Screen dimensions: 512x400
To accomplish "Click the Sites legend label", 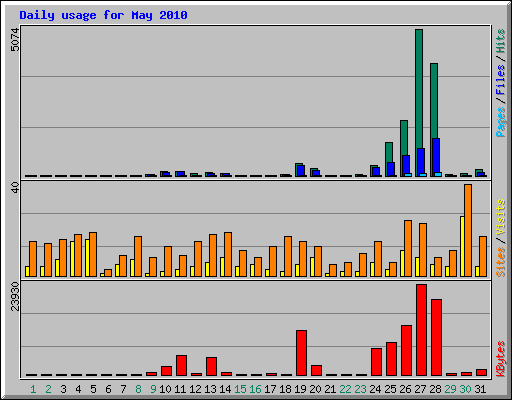I will 501,262.
